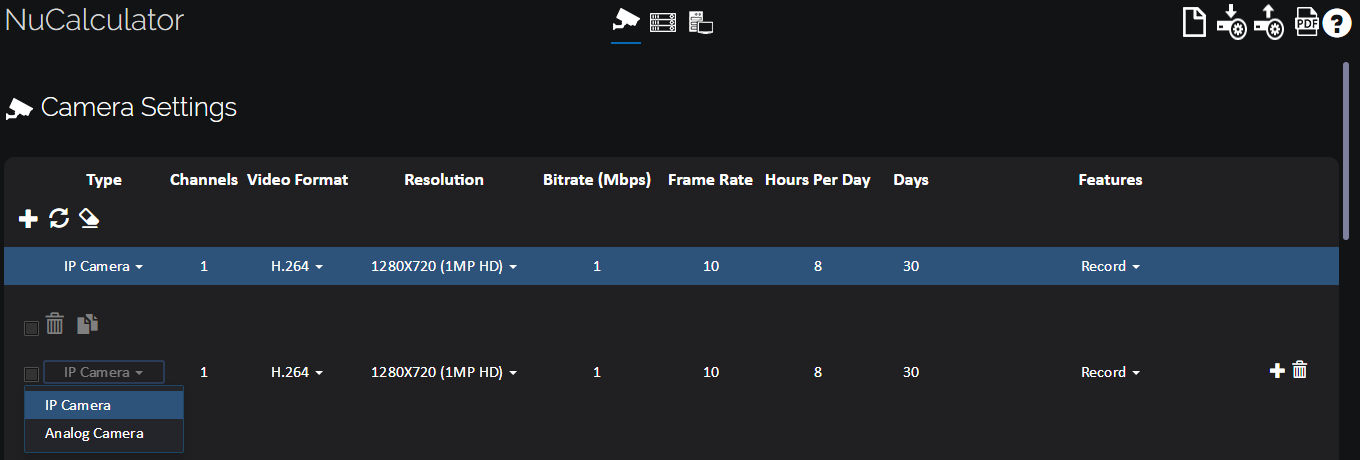Expand the H.264 dropdown in the highlighted row
The image size is (1360, 460).
pos(297,267)
